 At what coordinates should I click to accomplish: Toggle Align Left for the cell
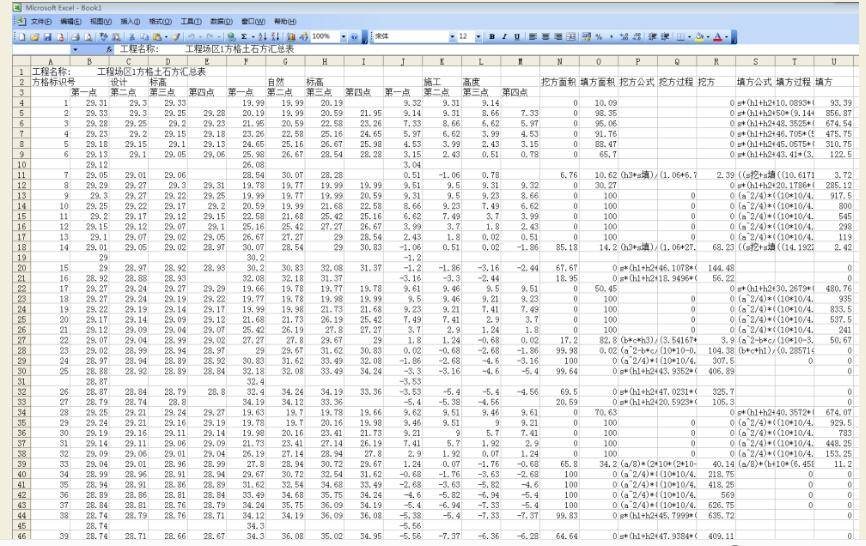pyautogui.click(x=533, y=36)
